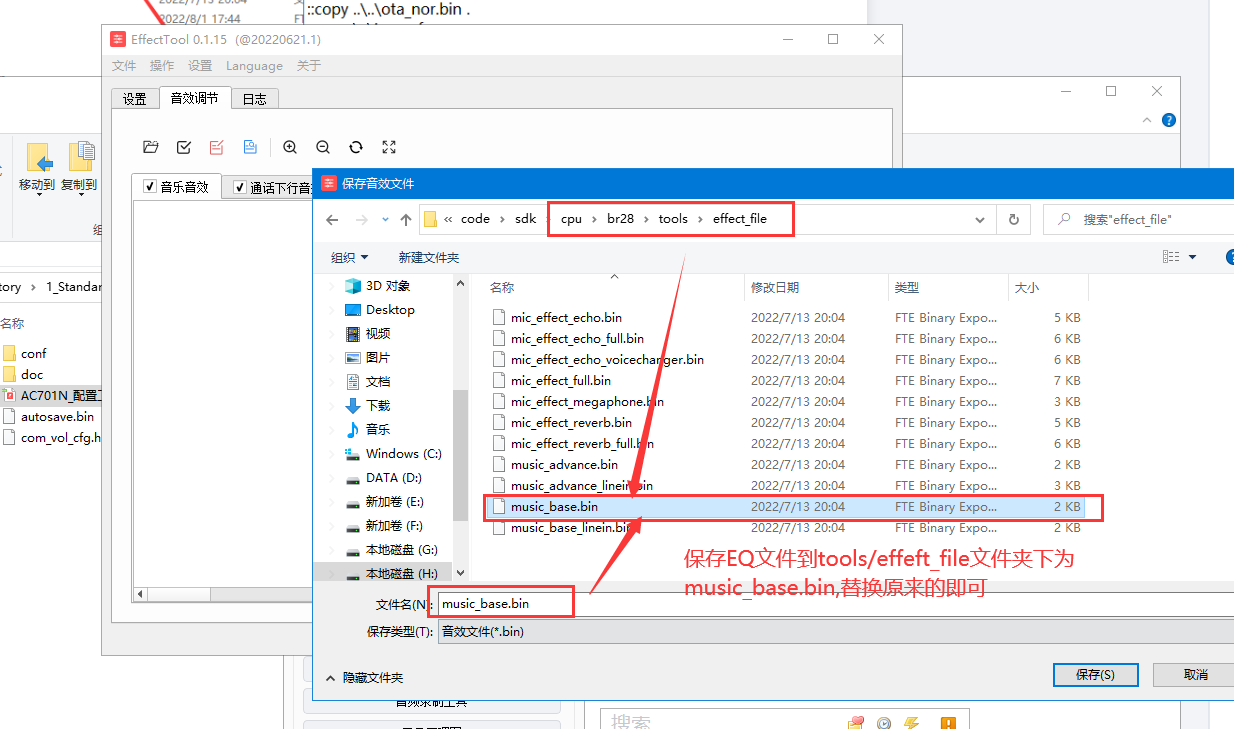1234x729 pixels.
Task: Switch to the 日志 tab
Action: pos(255,99)
